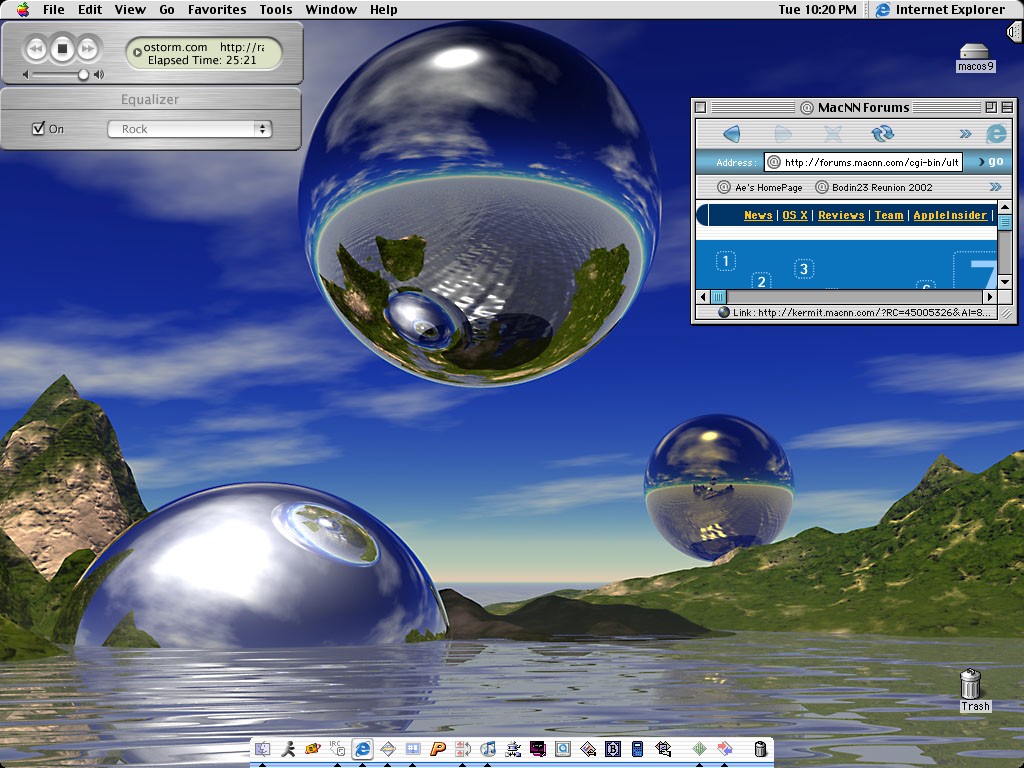The width and height of the screenshot is (1024, 768).
Task: Stop playback in the iTunes player
Action: (62, 48)
